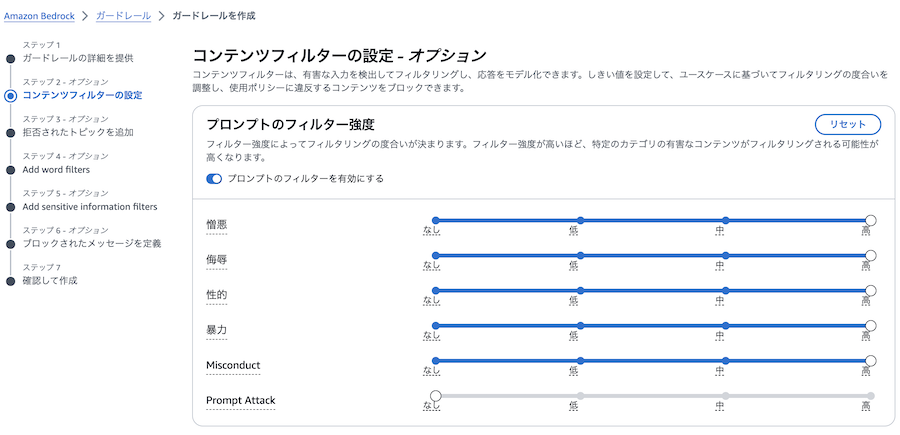
Task: Set Prompt Attack filter to 高
Action: coord(870,396)
